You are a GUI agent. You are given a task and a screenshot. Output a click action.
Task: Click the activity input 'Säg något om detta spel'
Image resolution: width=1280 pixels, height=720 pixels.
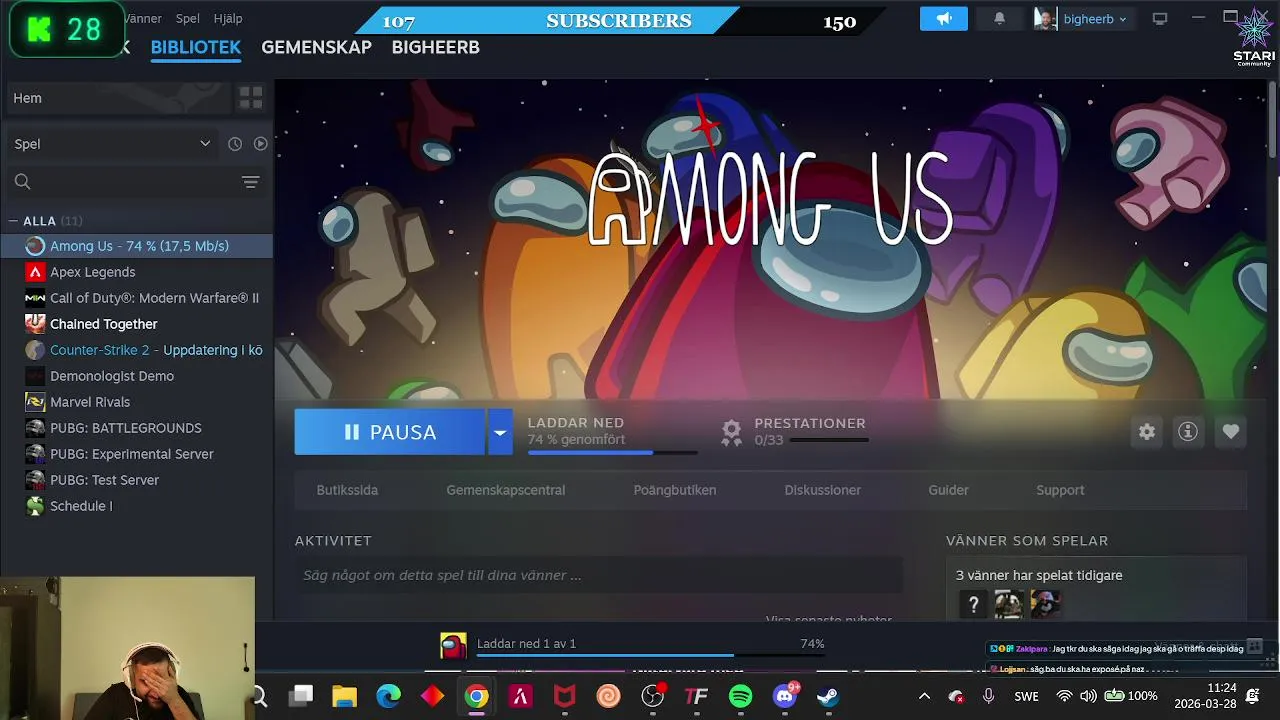point(598,575)
